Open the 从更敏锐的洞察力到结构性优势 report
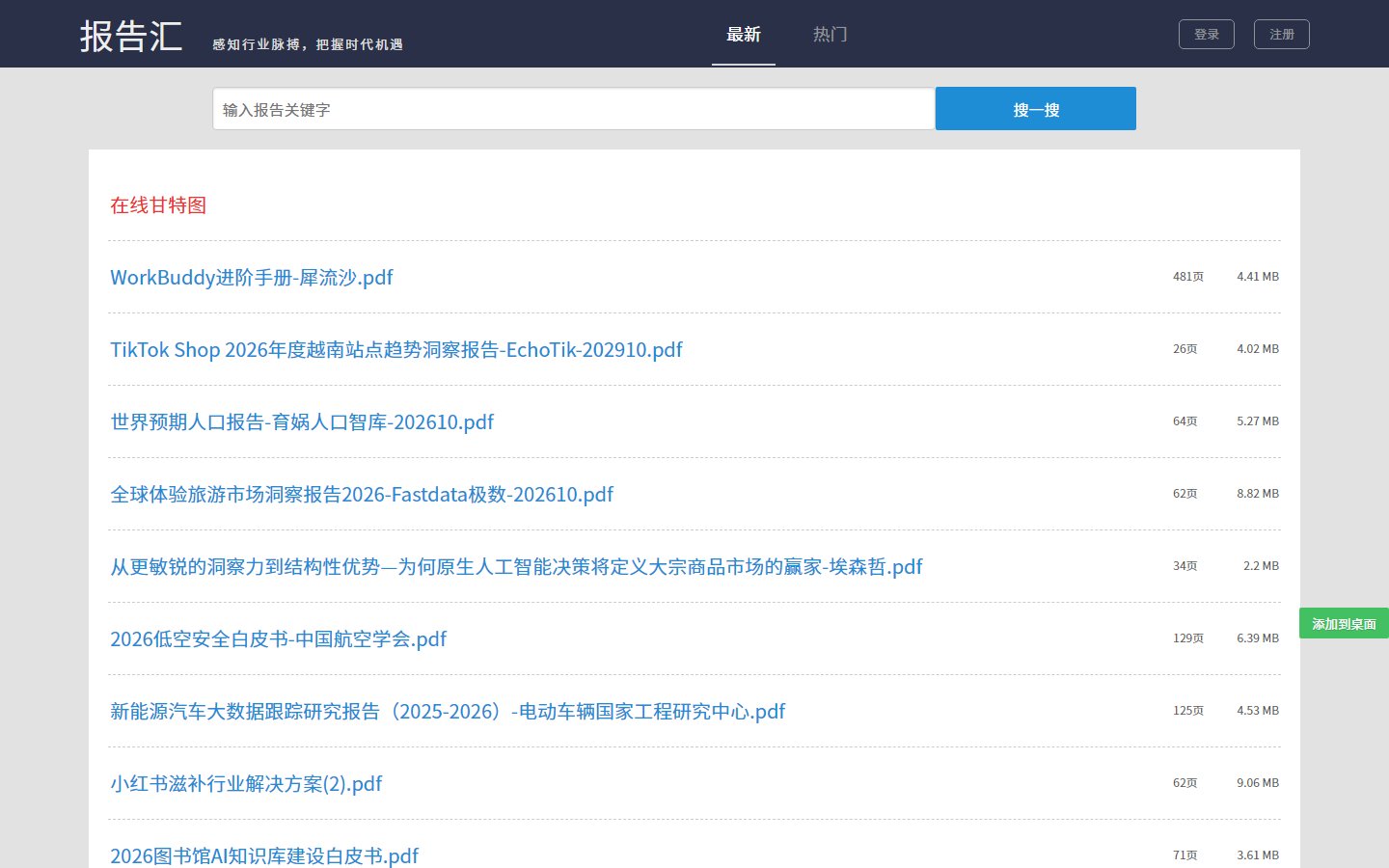 click(516, 567)
